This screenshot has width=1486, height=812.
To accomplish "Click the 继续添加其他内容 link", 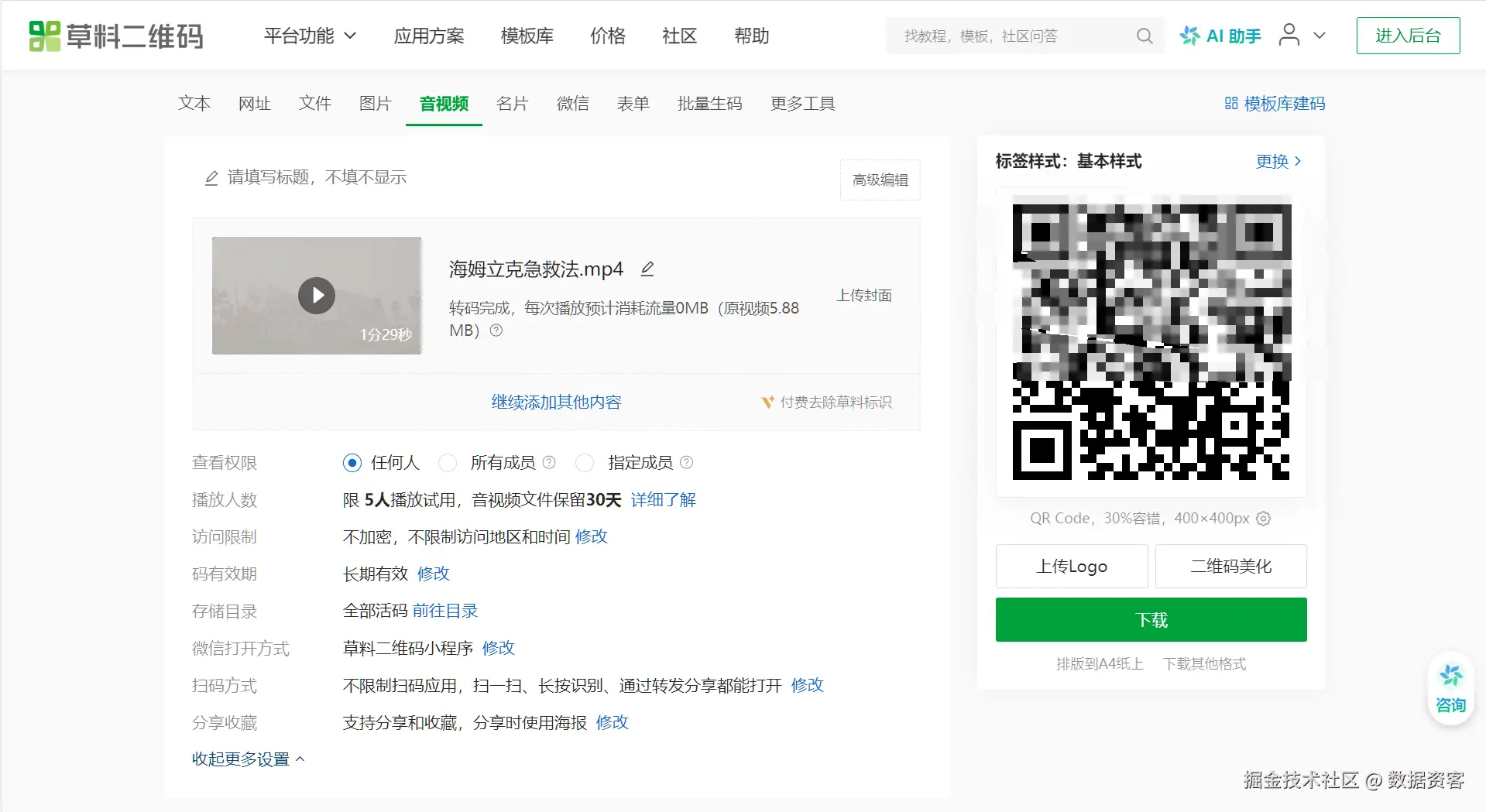I will 557,402.
